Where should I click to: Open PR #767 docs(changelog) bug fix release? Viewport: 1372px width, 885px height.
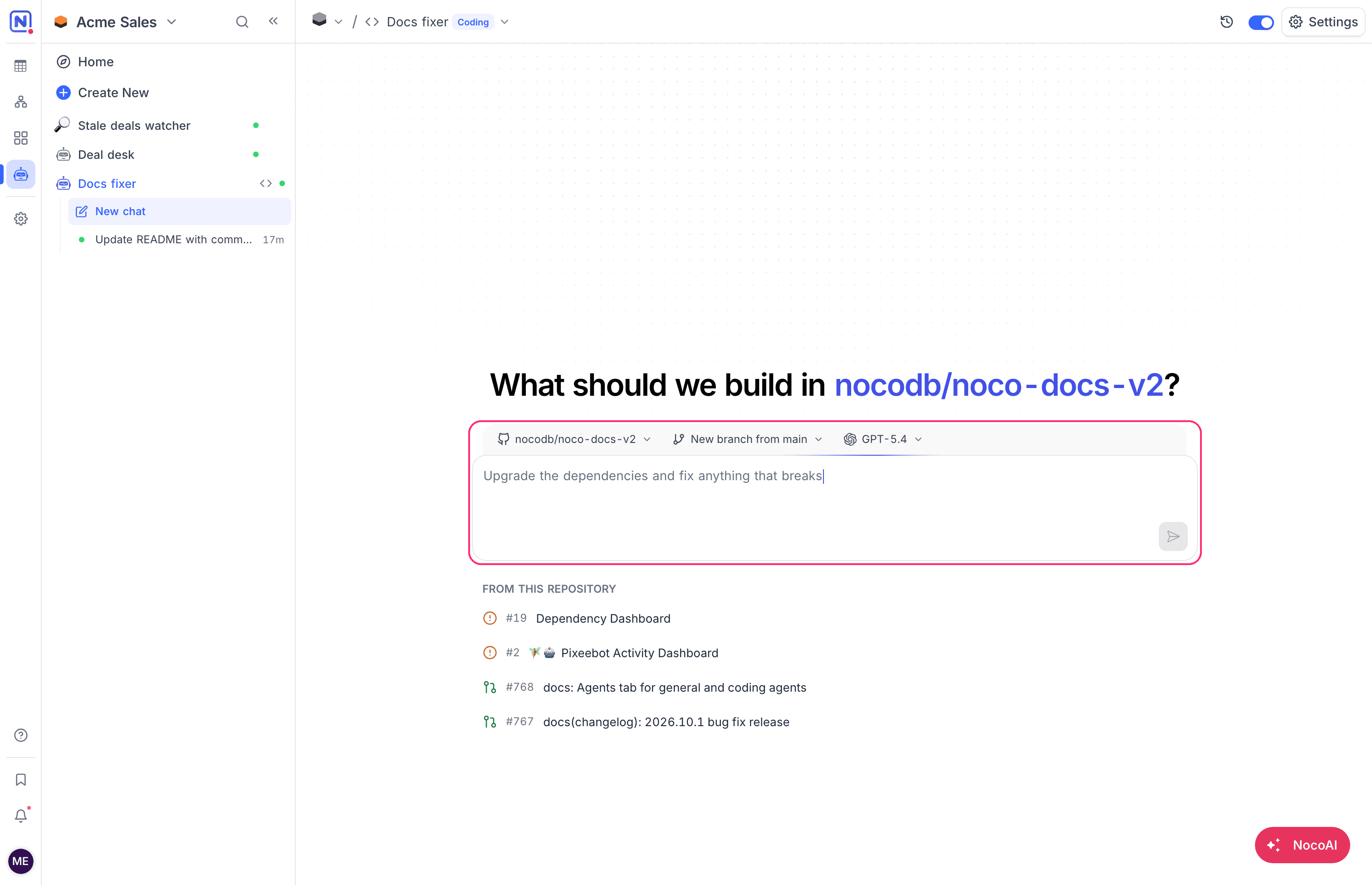pyautogui.click(x=636, y=722)
